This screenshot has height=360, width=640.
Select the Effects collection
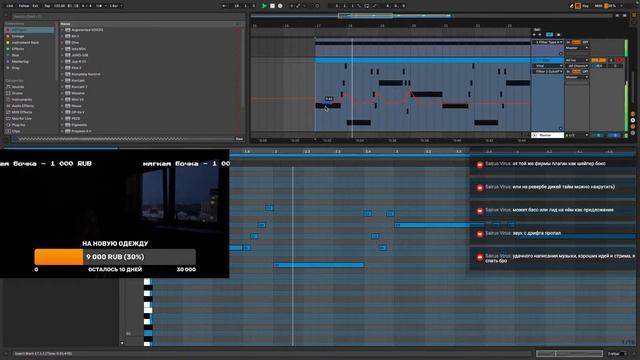pos(18,49)
